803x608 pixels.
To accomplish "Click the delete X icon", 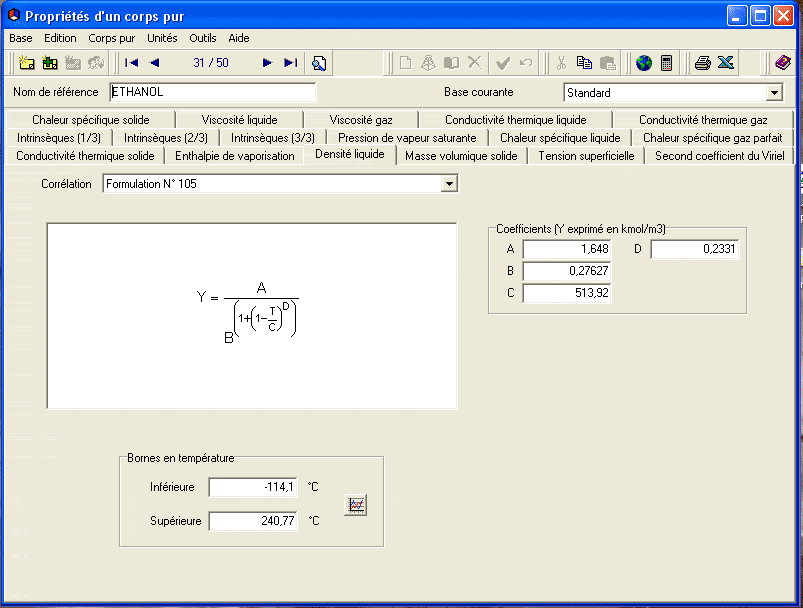I will (x=475, y=62).
